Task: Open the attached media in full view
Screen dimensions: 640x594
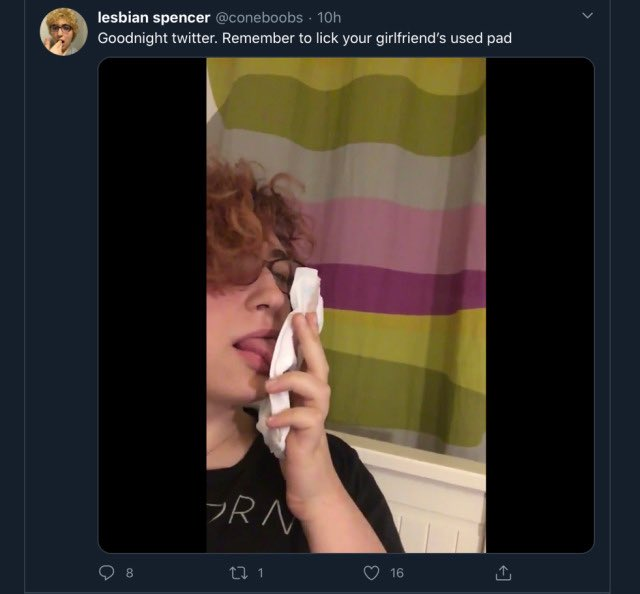Action: coord(346,305)
